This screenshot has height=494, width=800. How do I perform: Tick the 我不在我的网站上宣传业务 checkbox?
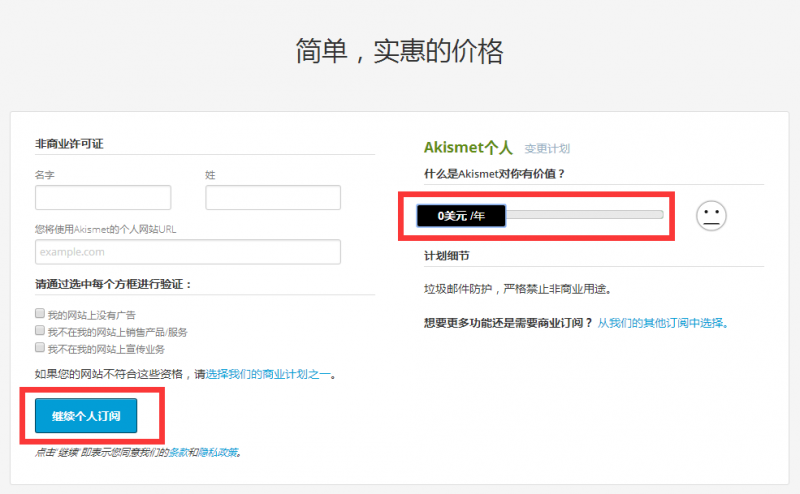(x=40, y=348)
